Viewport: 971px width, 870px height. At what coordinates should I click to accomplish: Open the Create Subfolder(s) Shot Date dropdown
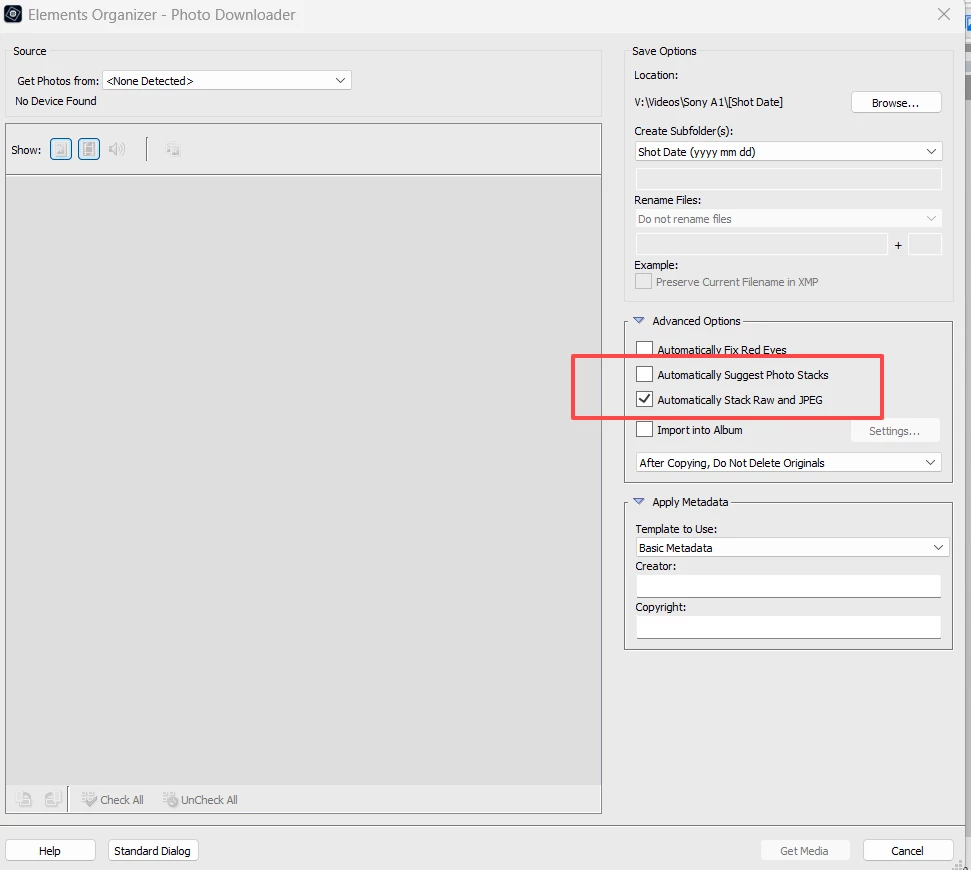pyautogui.click(x=788, y=152)
